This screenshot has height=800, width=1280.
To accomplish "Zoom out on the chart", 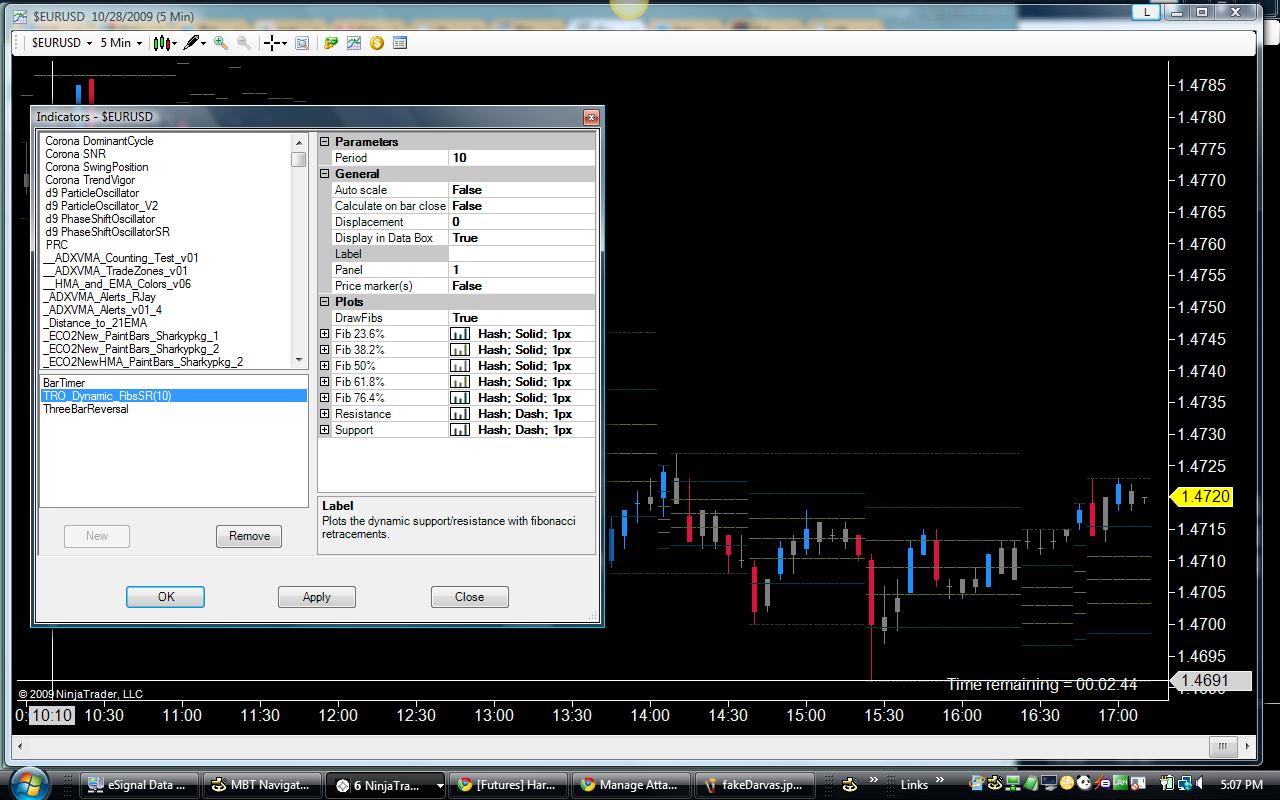I will (x=243, y=43).
